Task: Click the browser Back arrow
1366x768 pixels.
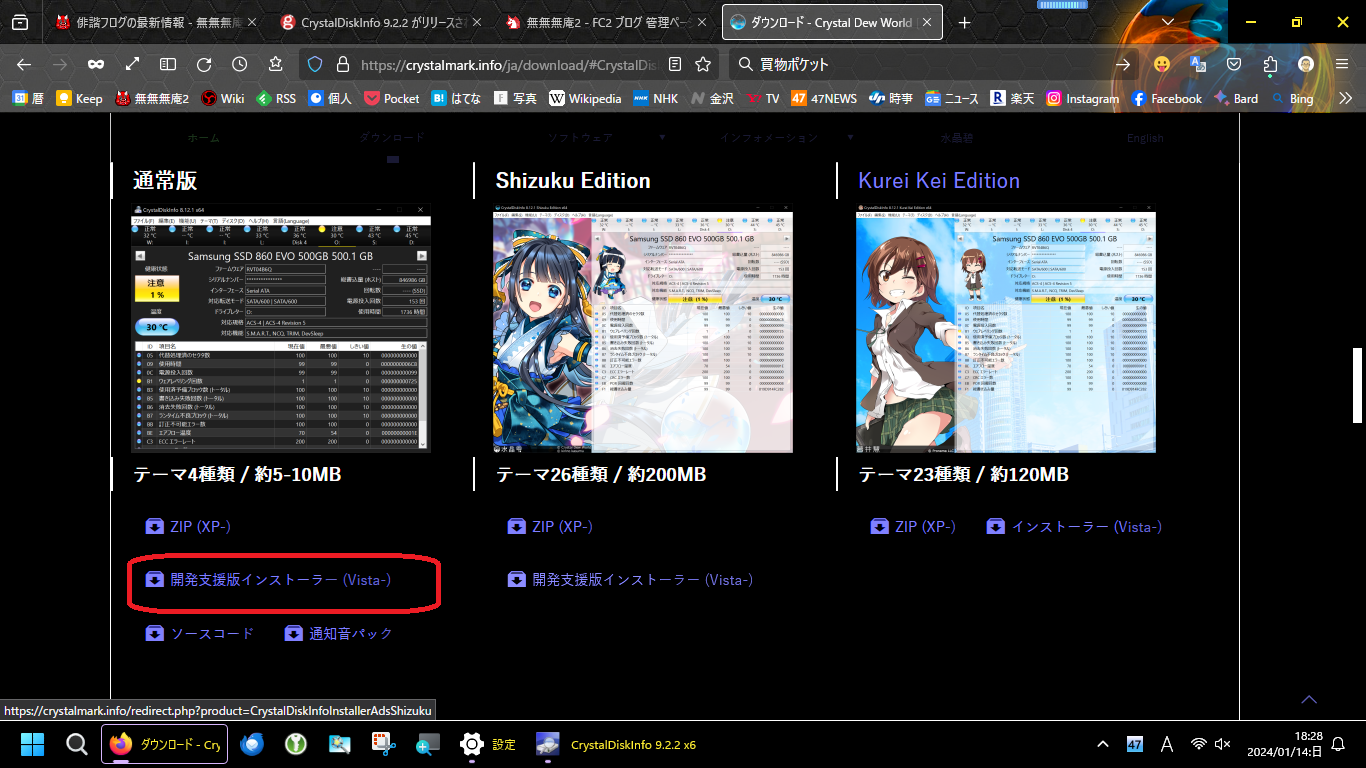Action: (x=24, y=64)
